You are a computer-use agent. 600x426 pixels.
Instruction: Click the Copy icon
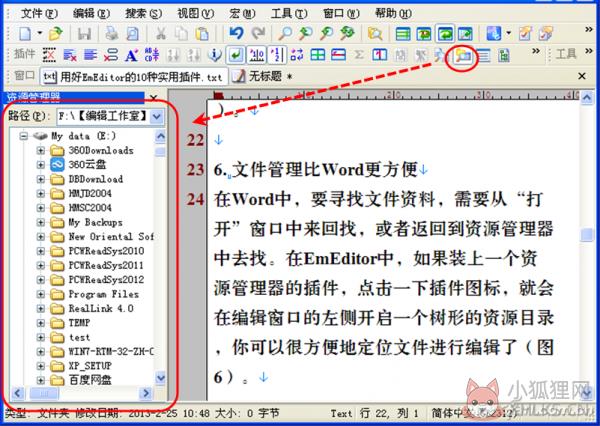tap(181, 34)
